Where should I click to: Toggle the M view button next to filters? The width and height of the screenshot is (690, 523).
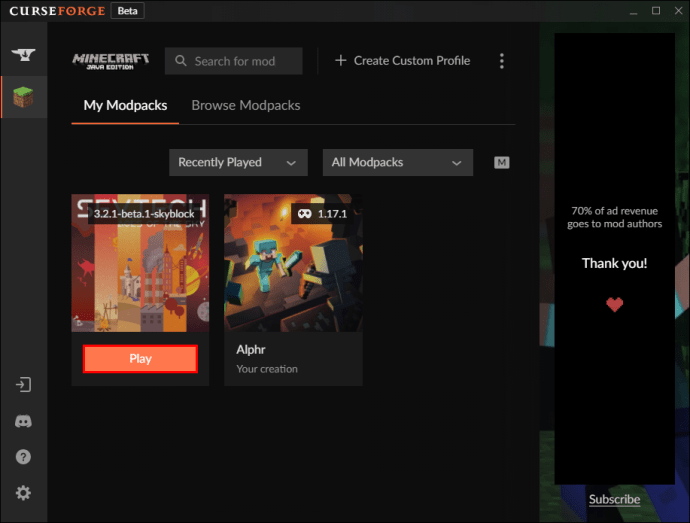501,163
